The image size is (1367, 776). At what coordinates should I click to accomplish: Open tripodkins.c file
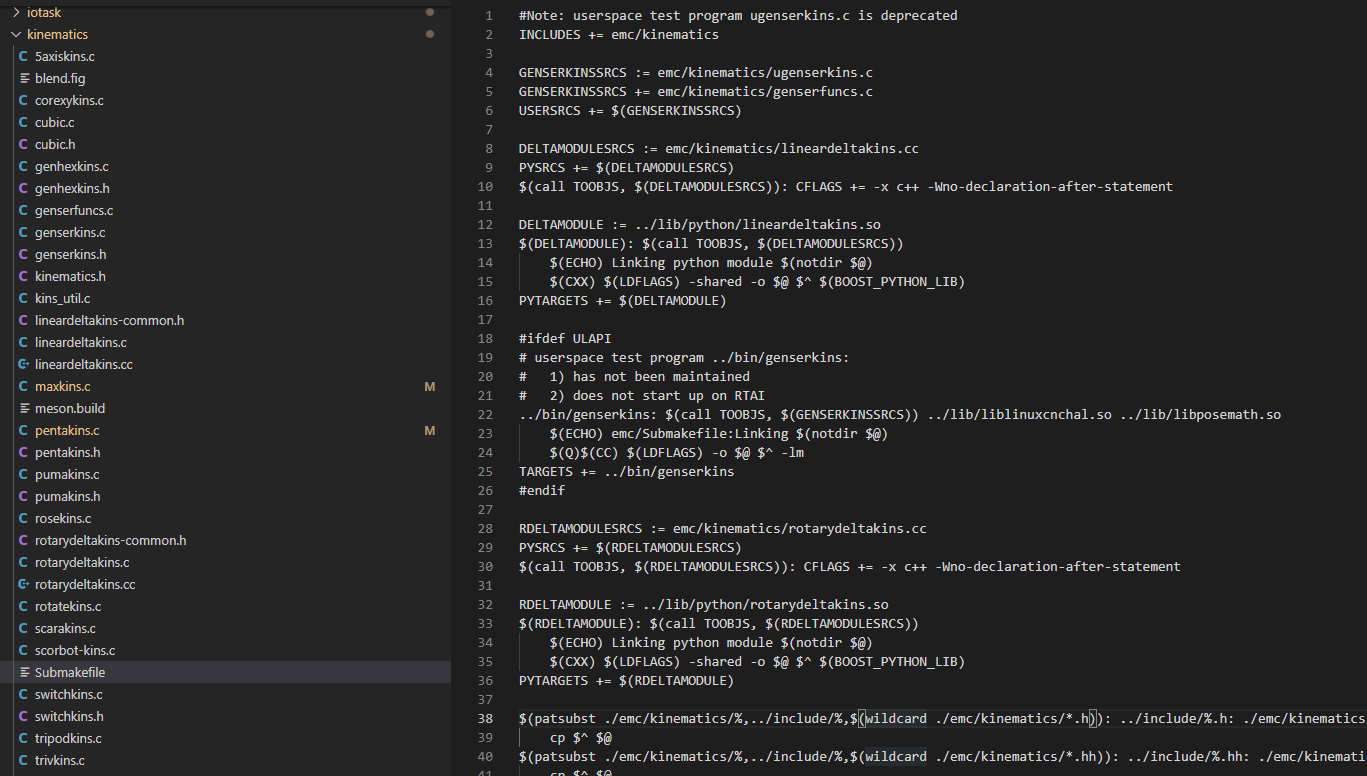pyautogui.click(x=68, y=738)
